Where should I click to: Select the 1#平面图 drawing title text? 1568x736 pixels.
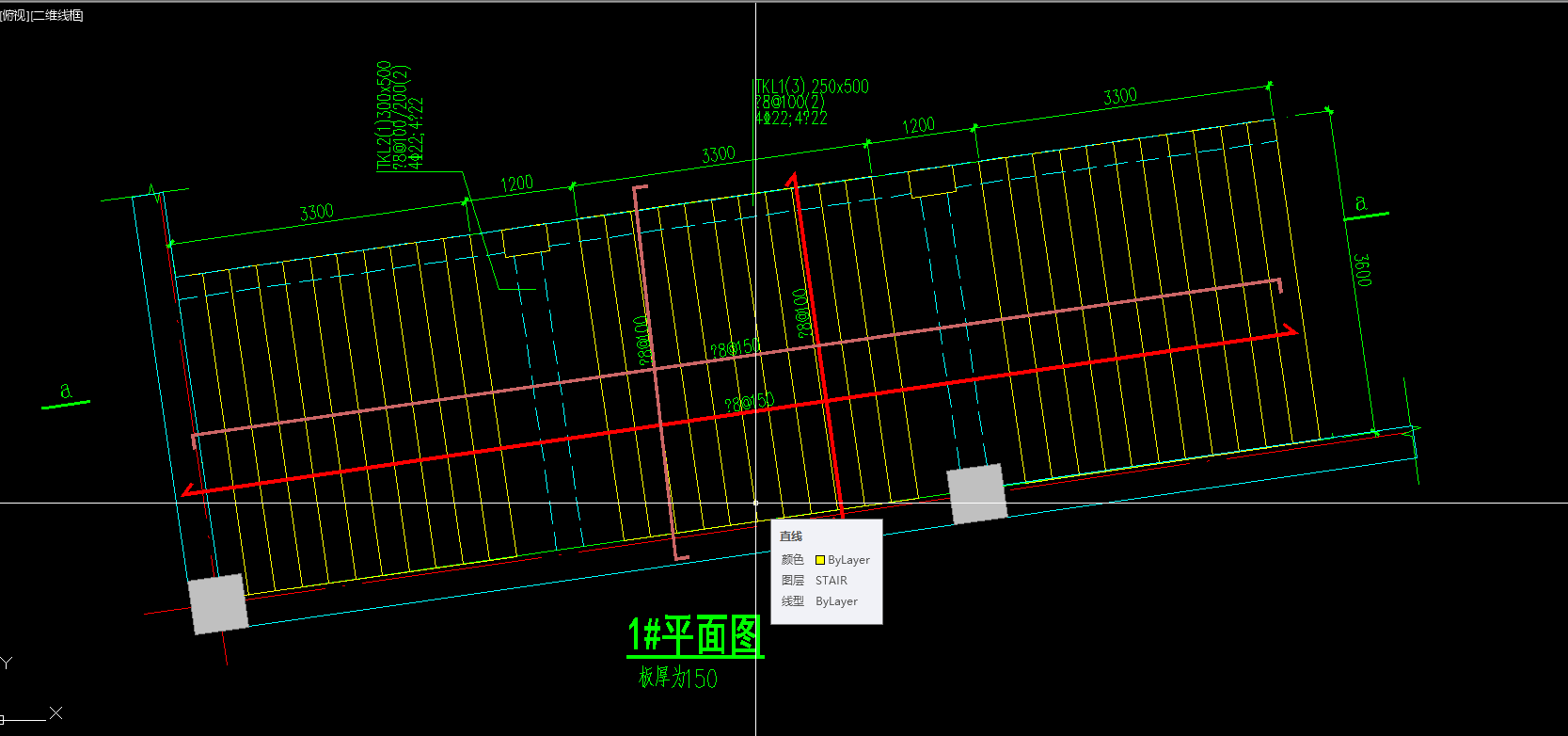(695, 635)
